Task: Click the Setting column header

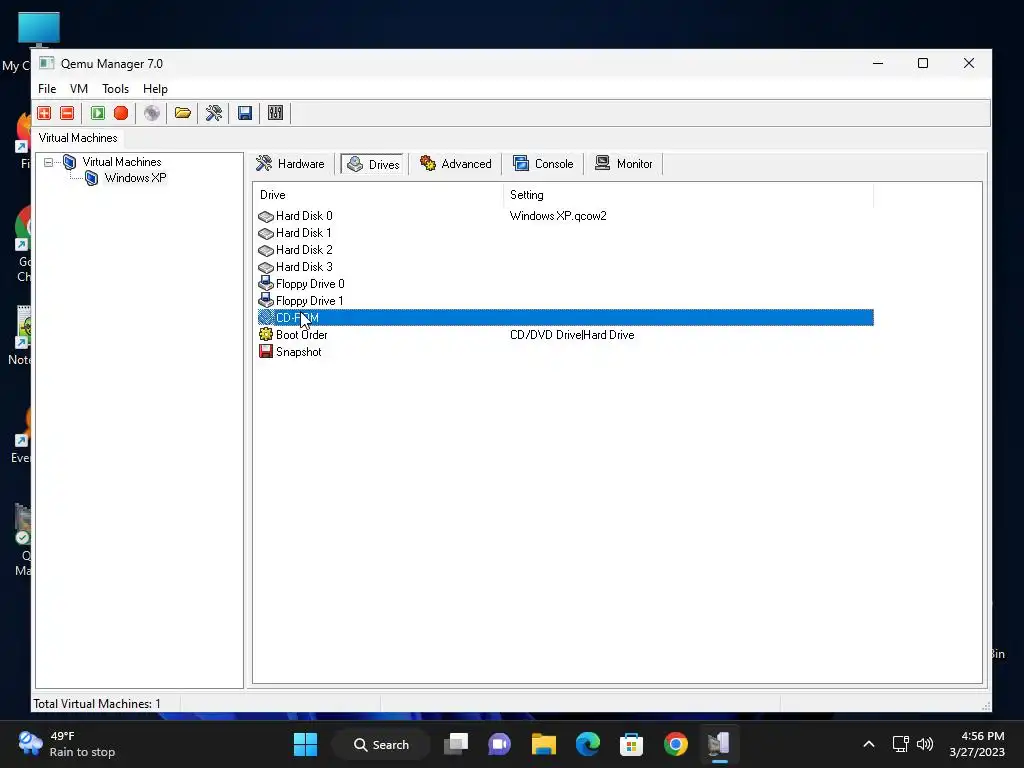Action: 688,195
